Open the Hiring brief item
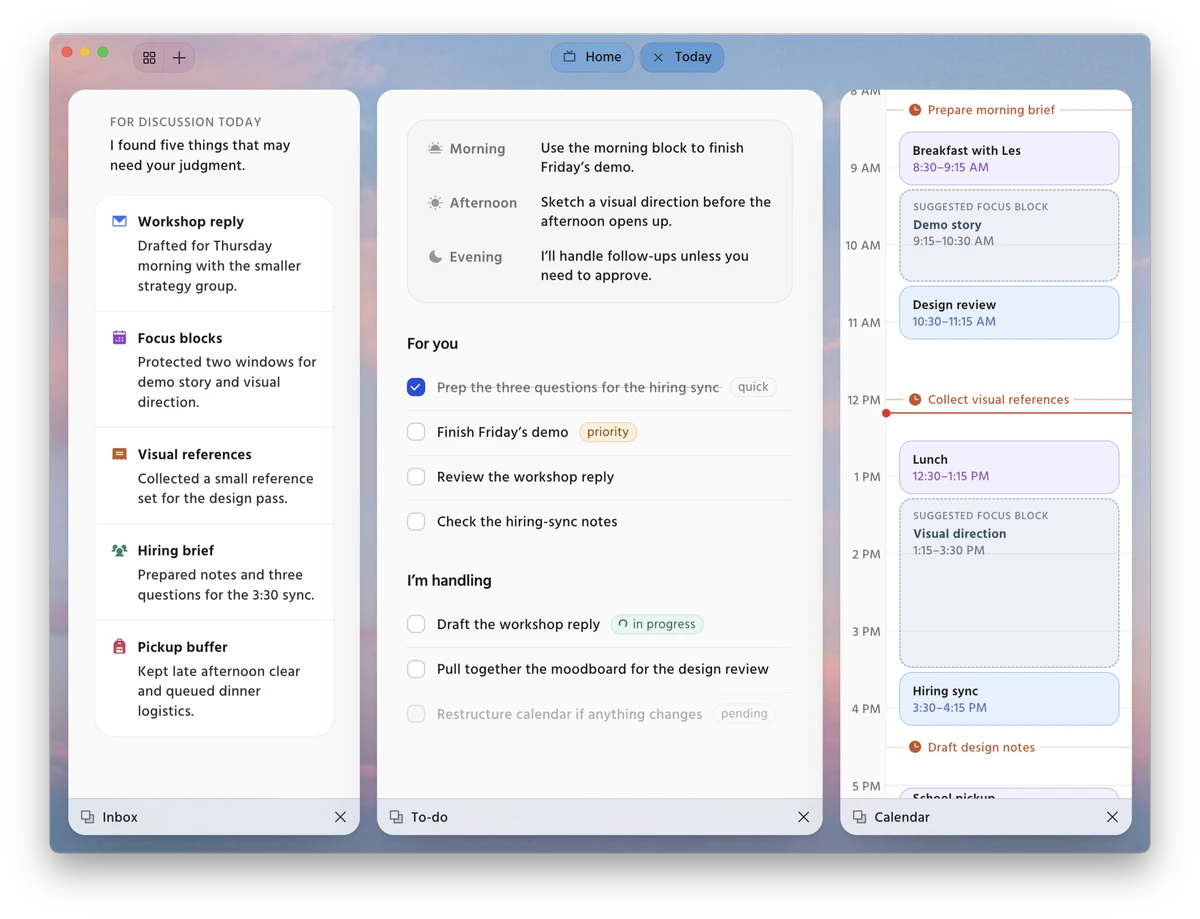 click(x=214, y=572)
